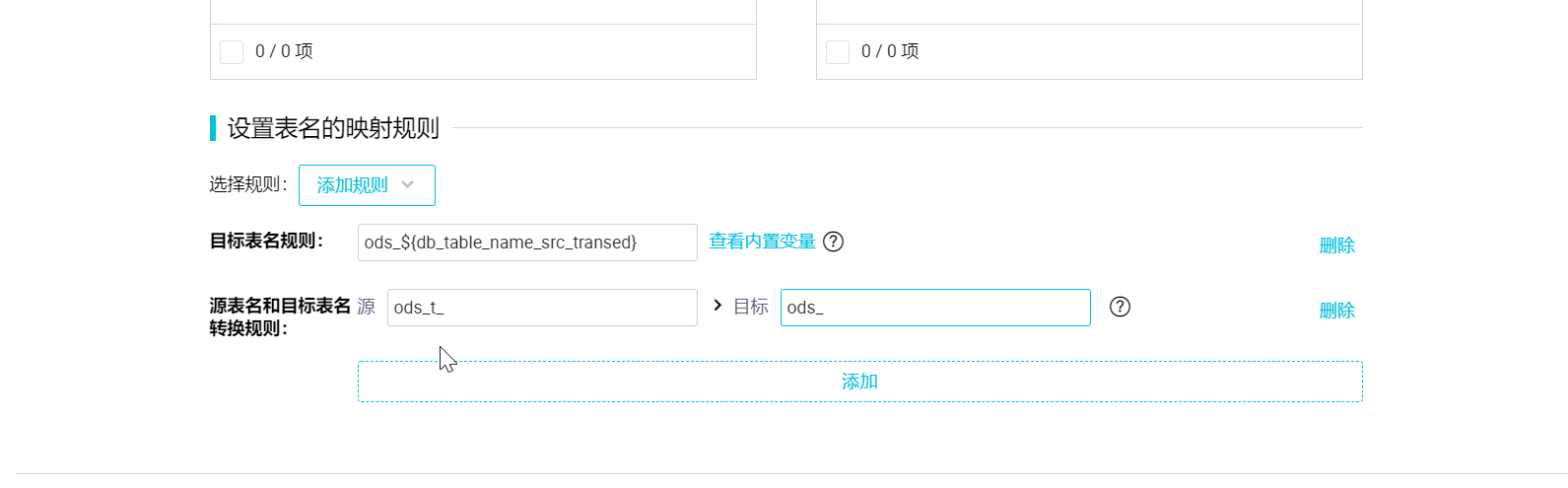This screenshot has width=1568, height=488.
Task: Click the 源 input containing ods_t_
Action: pos(542,308)
